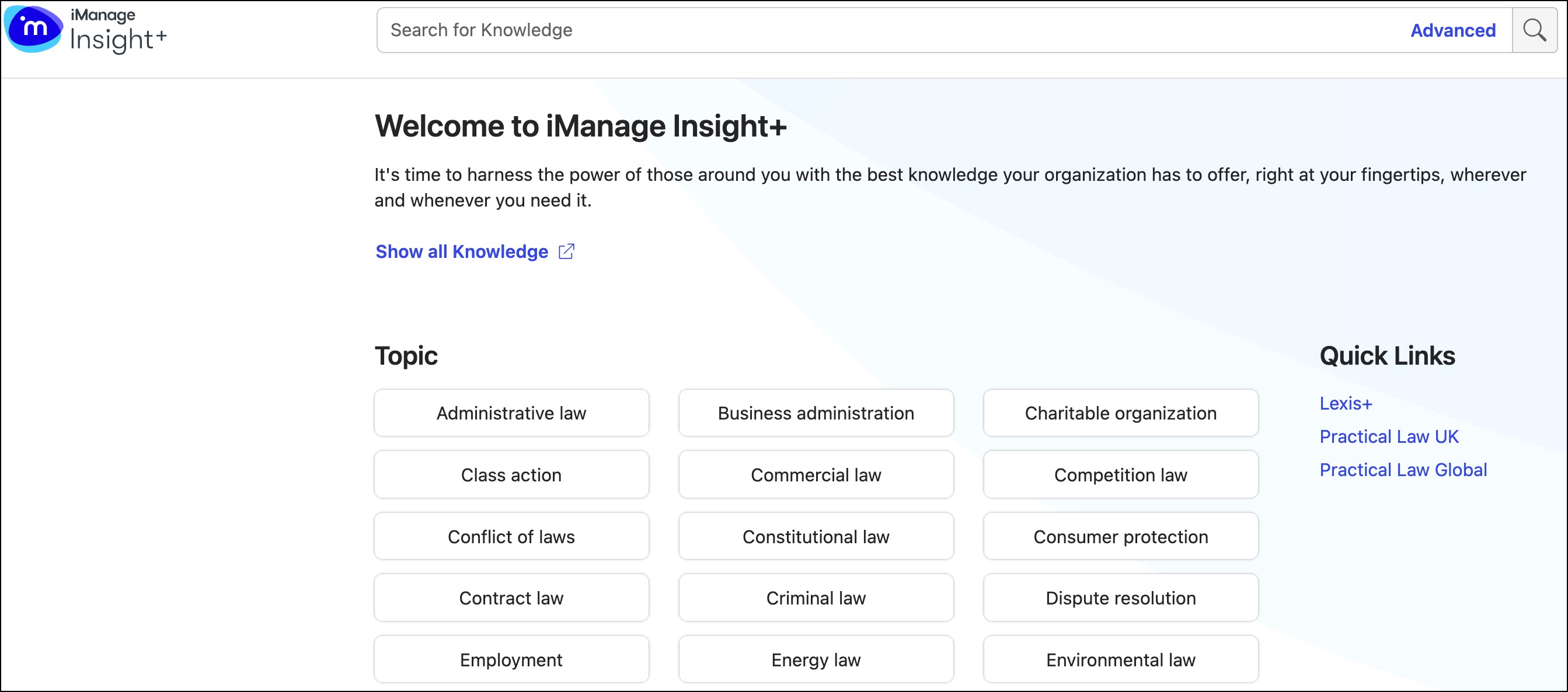Open the Lexis+ quick link

tap(1345, 404)
